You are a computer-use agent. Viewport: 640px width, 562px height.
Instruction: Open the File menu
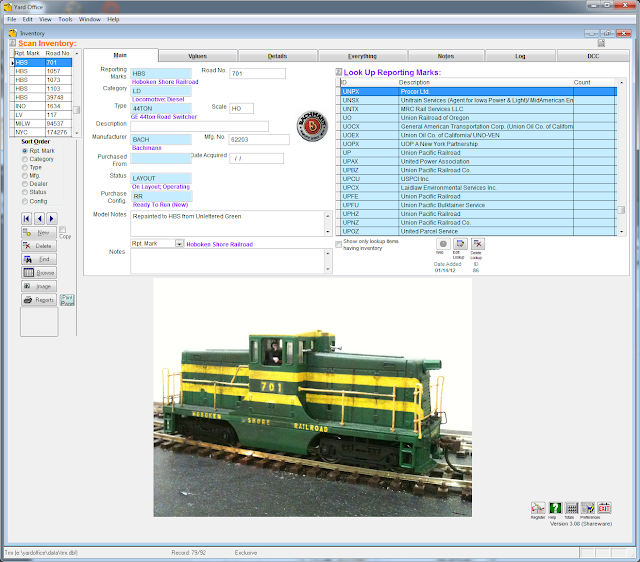pos(12,19)
